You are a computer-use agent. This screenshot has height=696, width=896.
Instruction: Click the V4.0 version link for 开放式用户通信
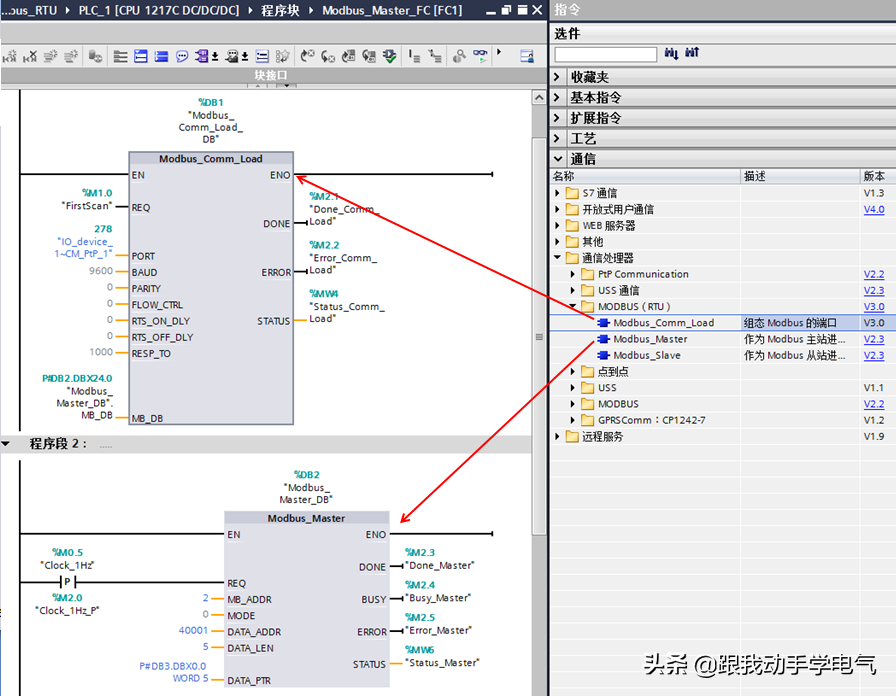coord(873,209)
